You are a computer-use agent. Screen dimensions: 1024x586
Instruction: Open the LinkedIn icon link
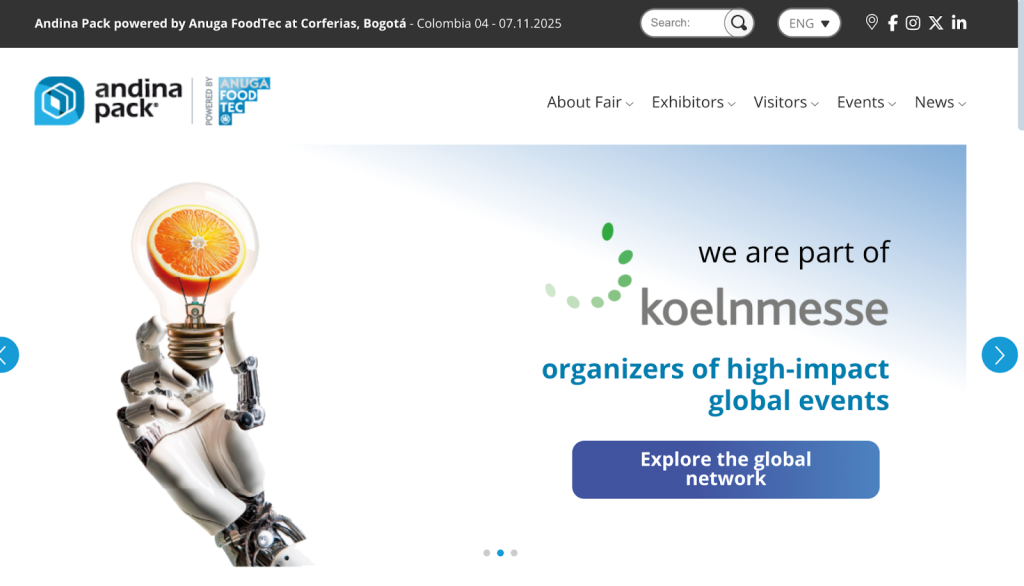[x=959, y=23]
